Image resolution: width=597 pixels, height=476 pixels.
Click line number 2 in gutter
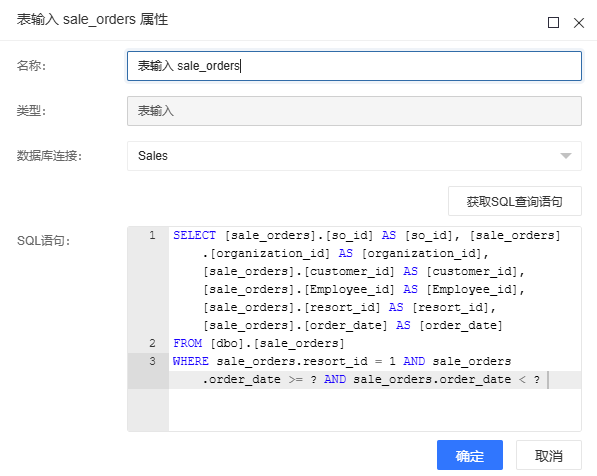click(x=152, y=343)
